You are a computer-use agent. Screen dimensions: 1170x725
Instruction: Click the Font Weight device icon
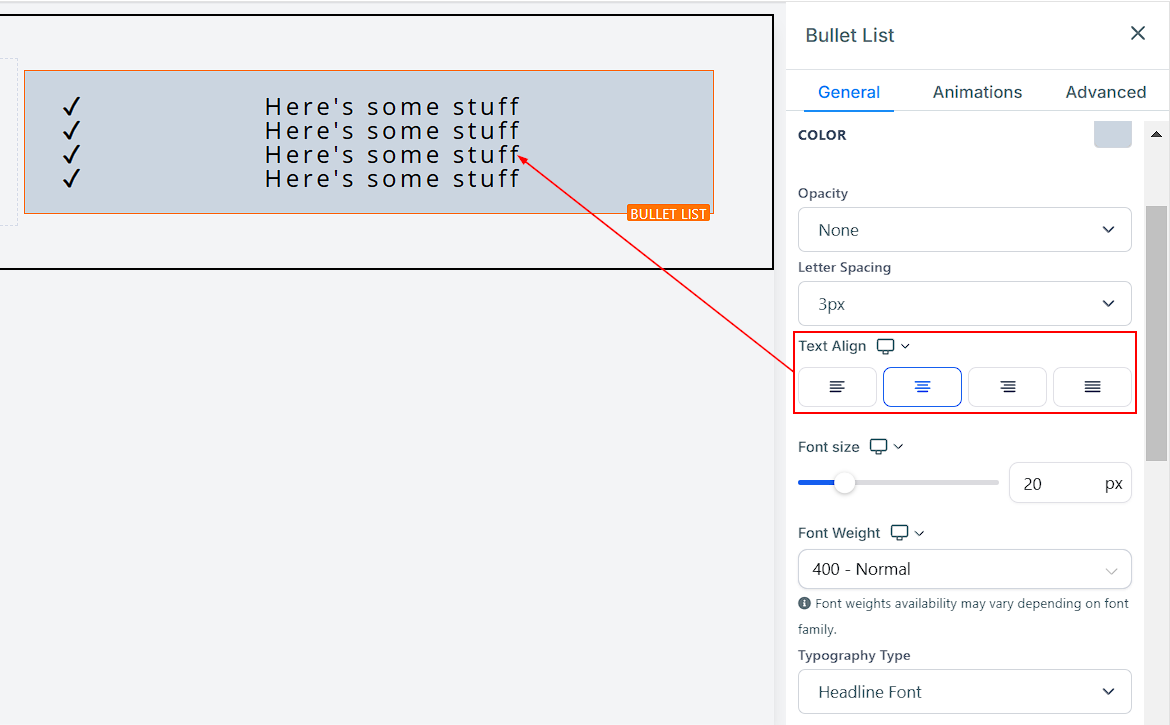tap(900, 533)
